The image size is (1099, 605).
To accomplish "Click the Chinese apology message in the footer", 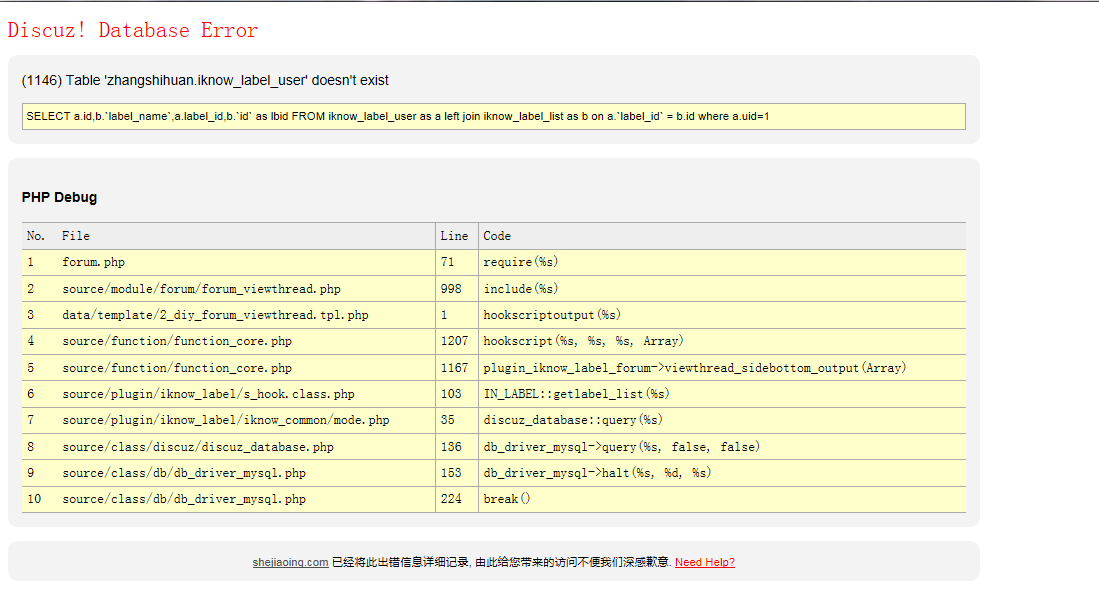I will coord(502,562).
